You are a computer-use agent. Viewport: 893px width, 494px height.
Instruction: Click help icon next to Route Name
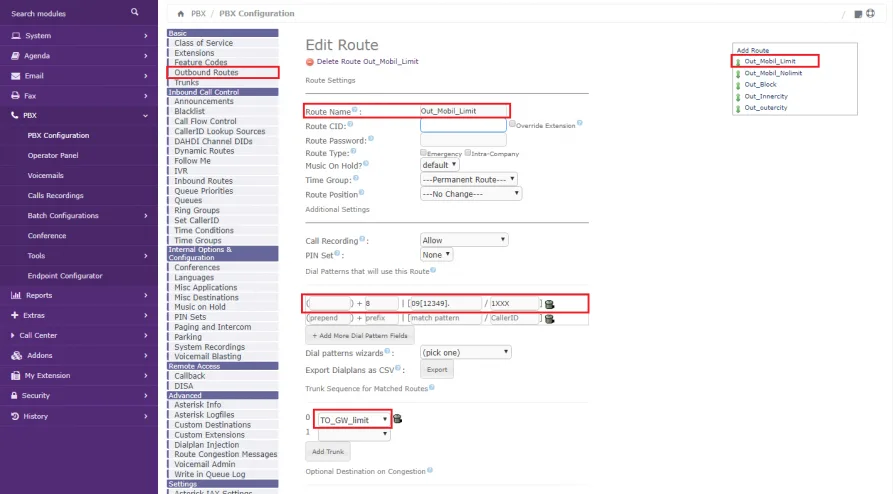354,109
